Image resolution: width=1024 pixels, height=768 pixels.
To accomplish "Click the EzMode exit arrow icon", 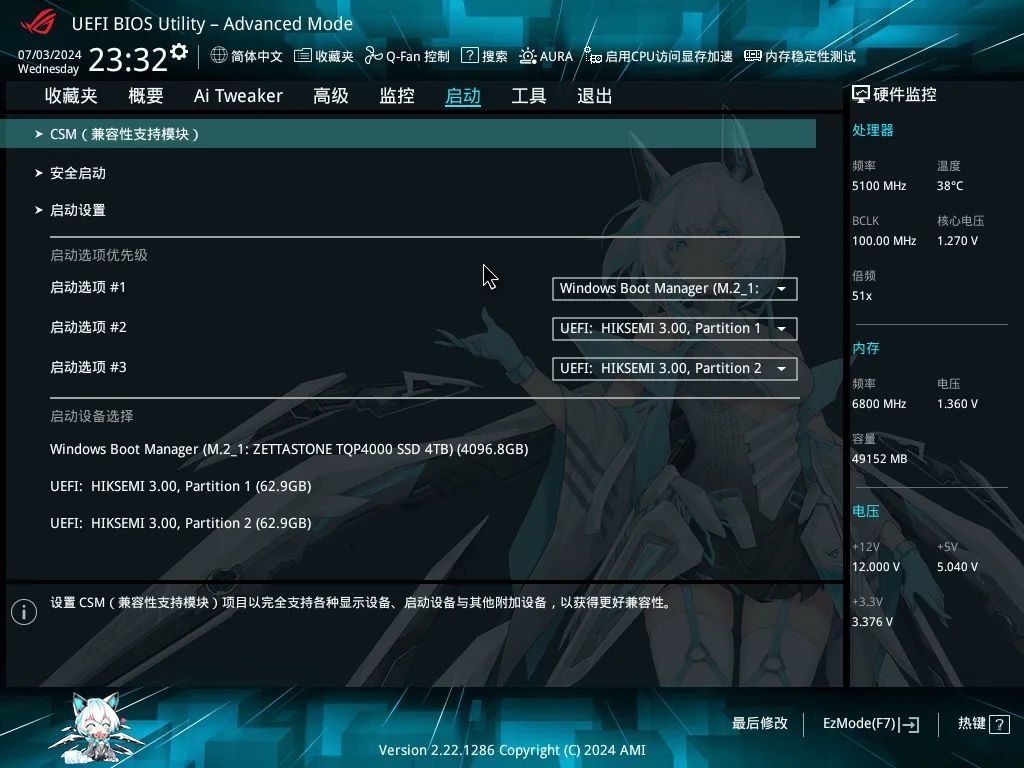I will (x=910, y=724).
